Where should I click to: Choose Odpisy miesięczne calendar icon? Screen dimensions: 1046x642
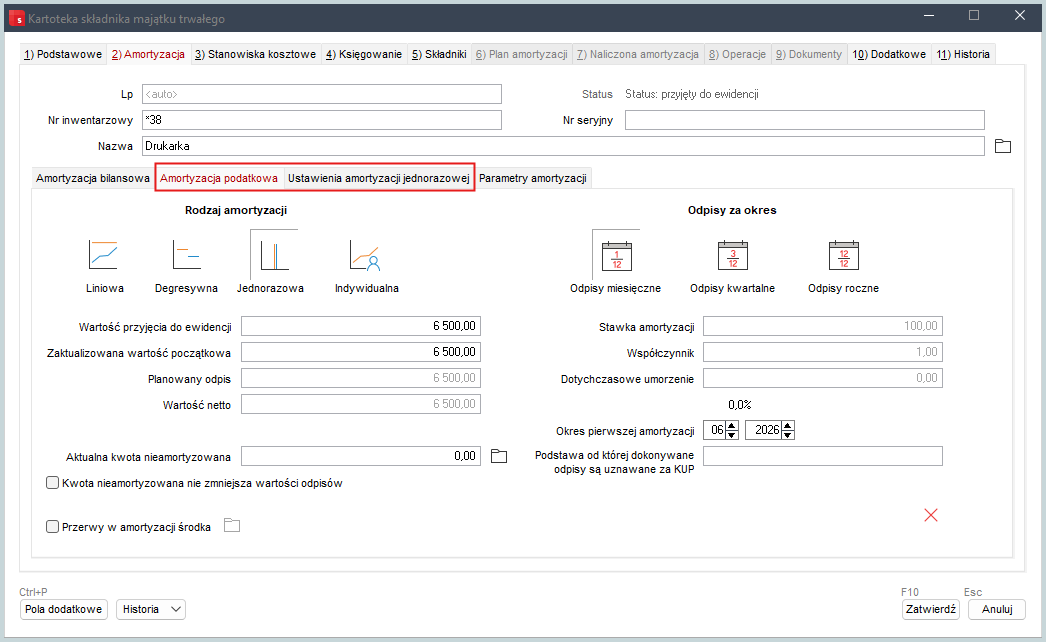pyautogui.click(x=616, y=256)
